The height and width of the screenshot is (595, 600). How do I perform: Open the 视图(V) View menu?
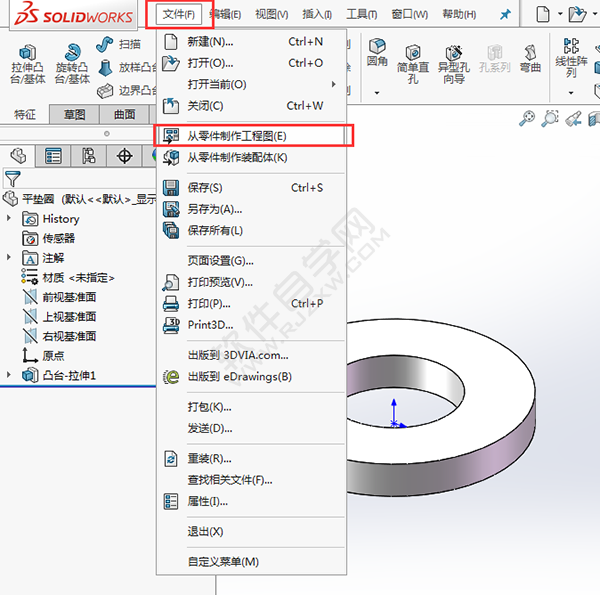click(272, 15)
